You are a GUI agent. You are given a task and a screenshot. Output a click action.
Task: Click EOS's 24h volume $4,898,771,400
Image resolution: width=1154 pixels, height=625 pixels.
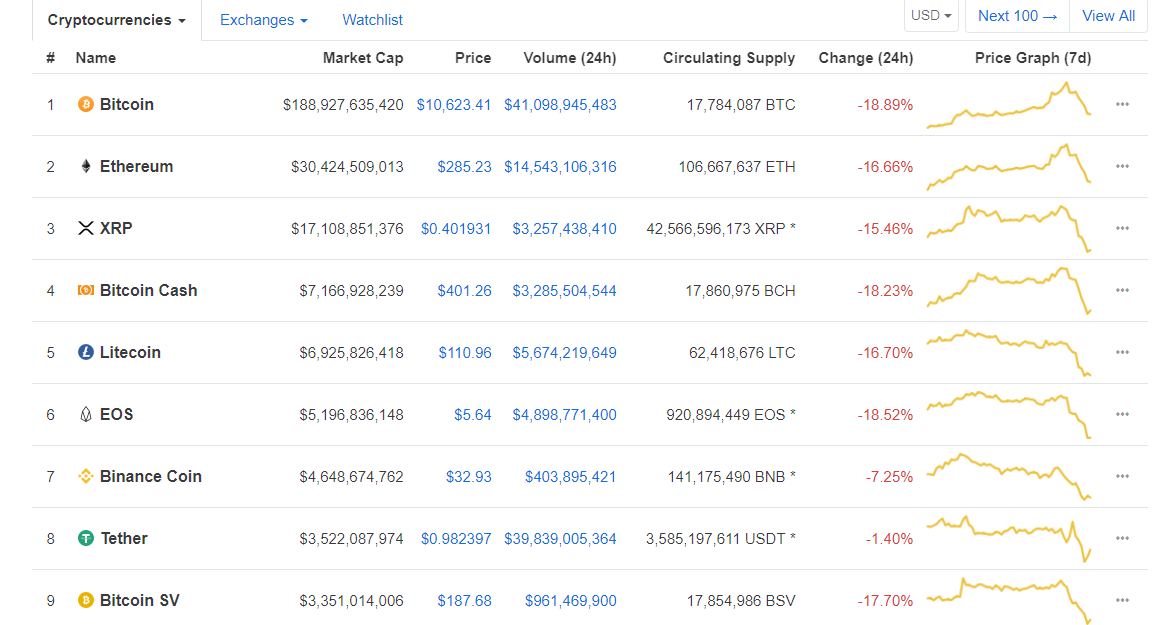pyautogui.click(x=564, y=415)
